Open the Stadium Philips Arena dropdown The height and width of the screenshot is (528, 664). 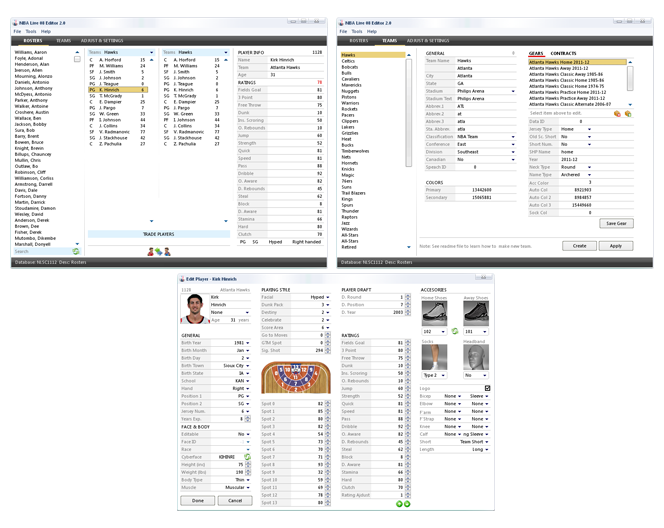coord(513,91)
